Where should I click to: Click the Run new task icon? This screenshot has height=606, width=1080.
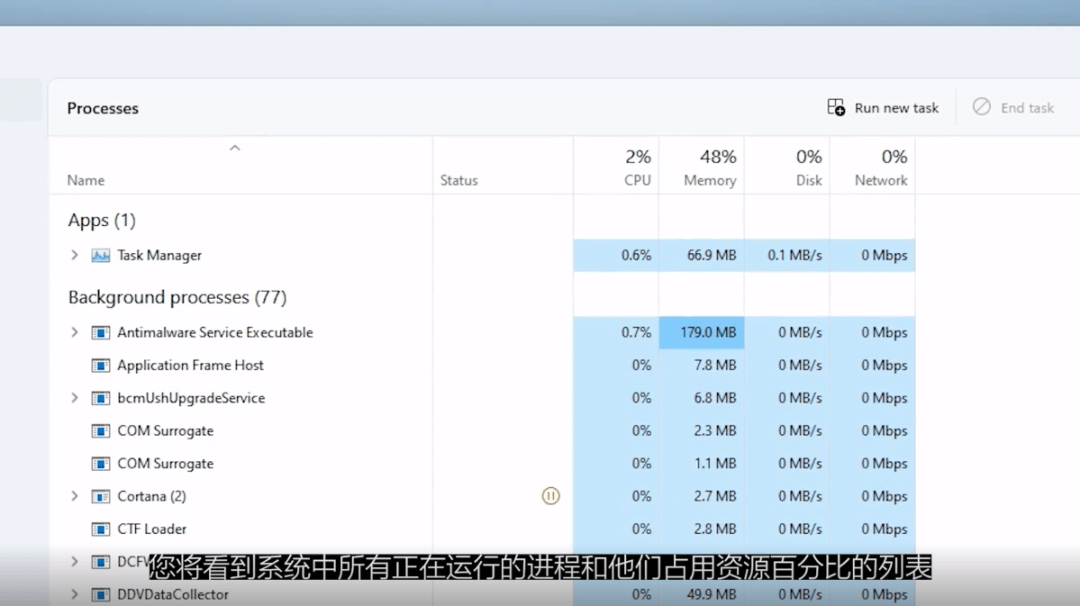(x=836, y=107)
